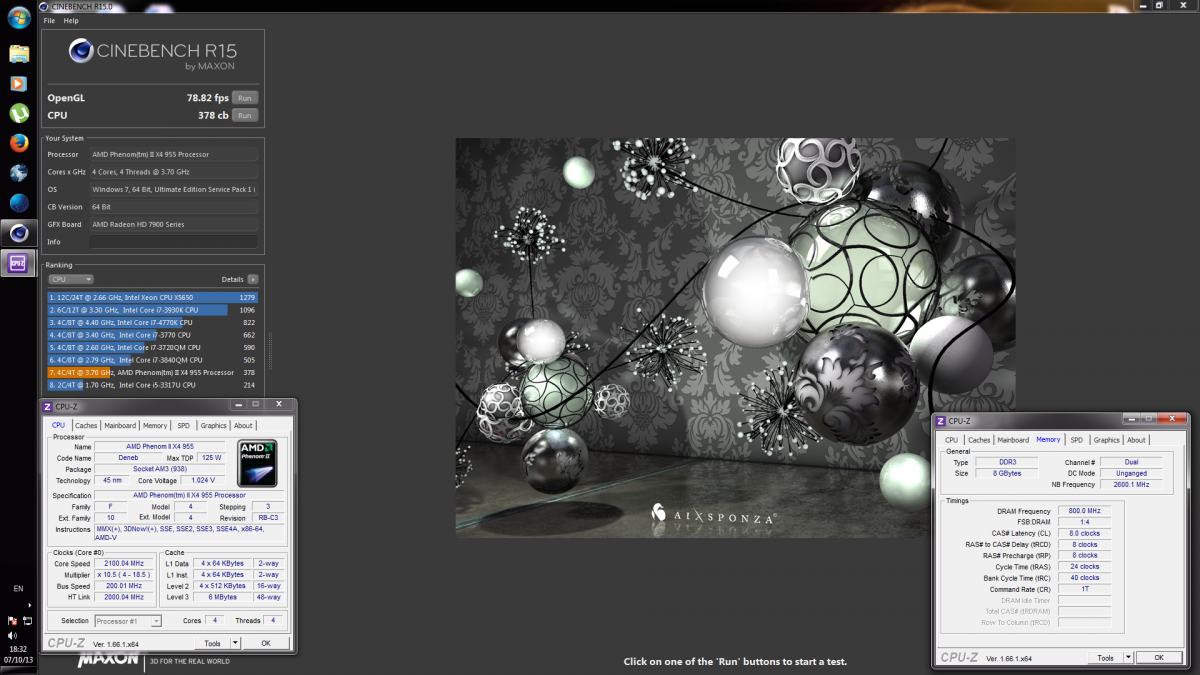
Task: Open the Processor #1 selection dropdown
Action: pos(128,621)
